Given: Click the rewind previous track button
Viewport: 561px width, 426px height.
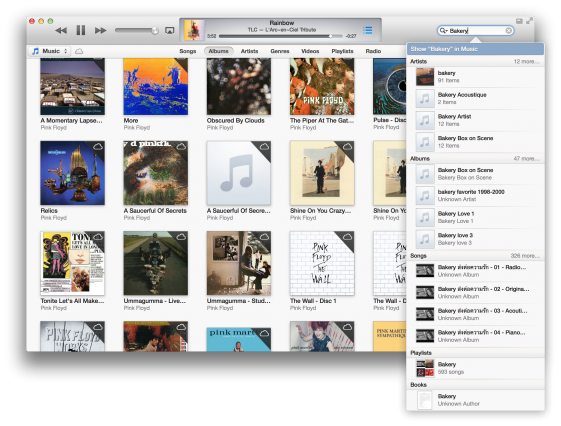Looking at the screenshot, I should [x=61, y=31].
